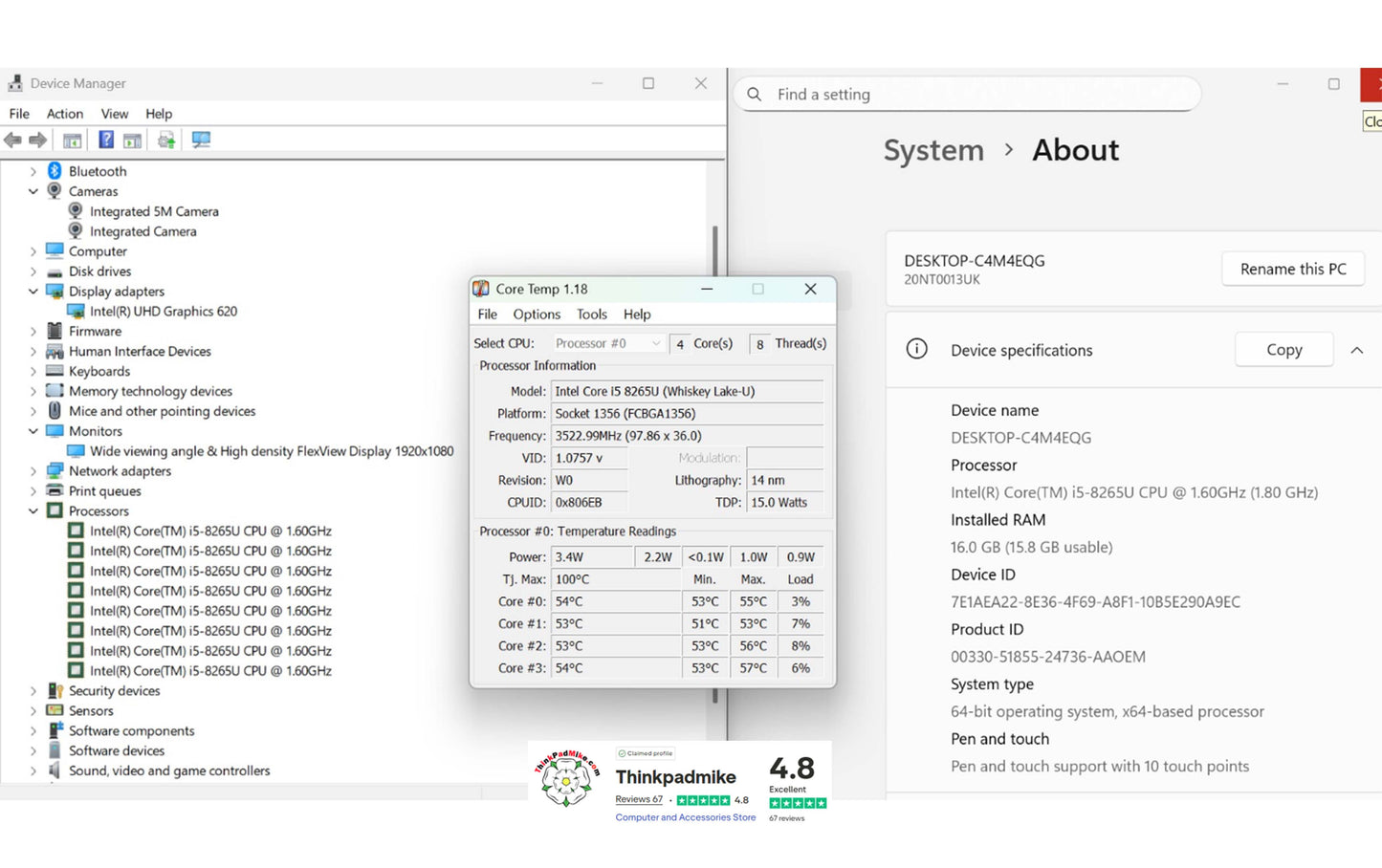Open the Action menu in Device Manager
Image resolution: width=1382 pixels, height=868 pixels.
(x=65, y=114)
